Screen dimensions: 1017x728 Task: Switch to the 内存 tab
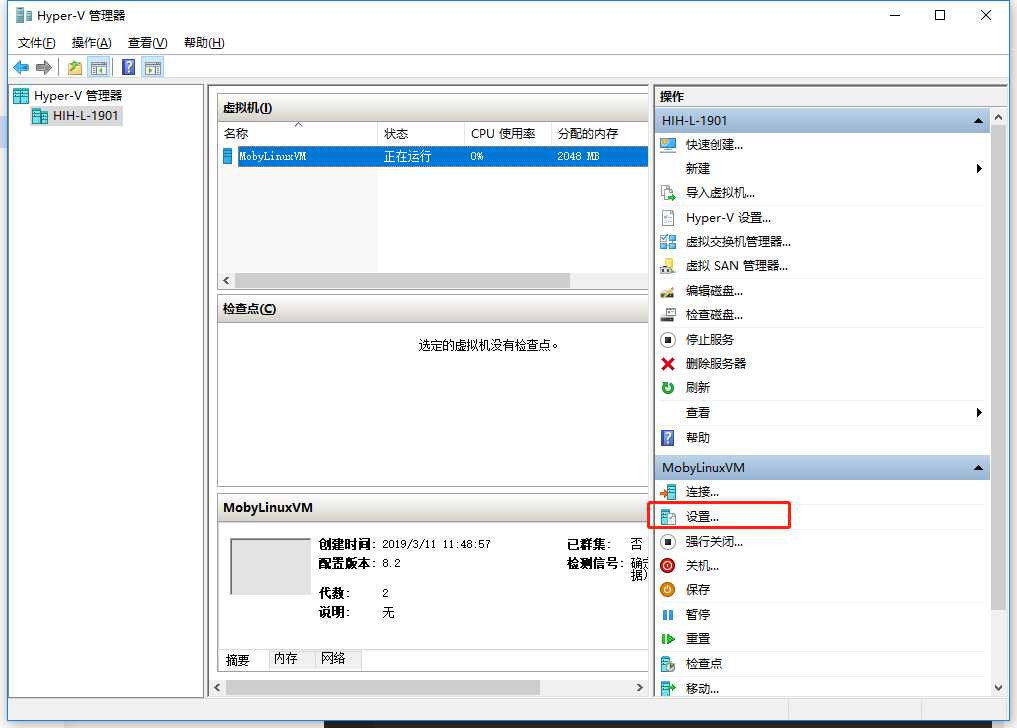[x=285, y=659]
